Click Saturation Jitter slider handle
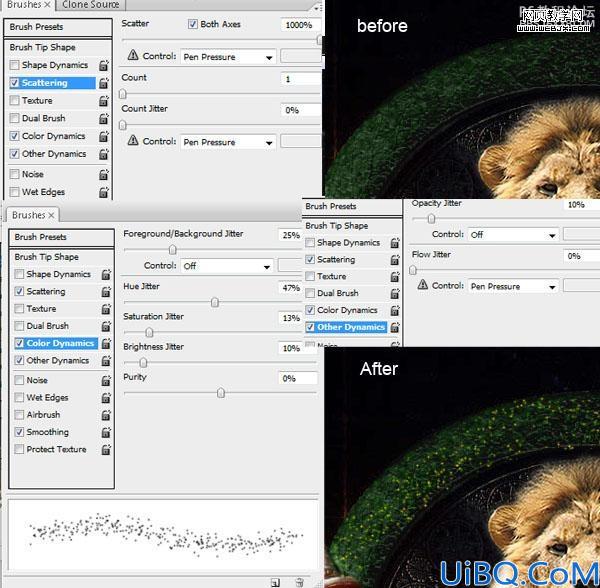Image resolution: width=600 pixels, height=588 pixels. pos(149,332)
